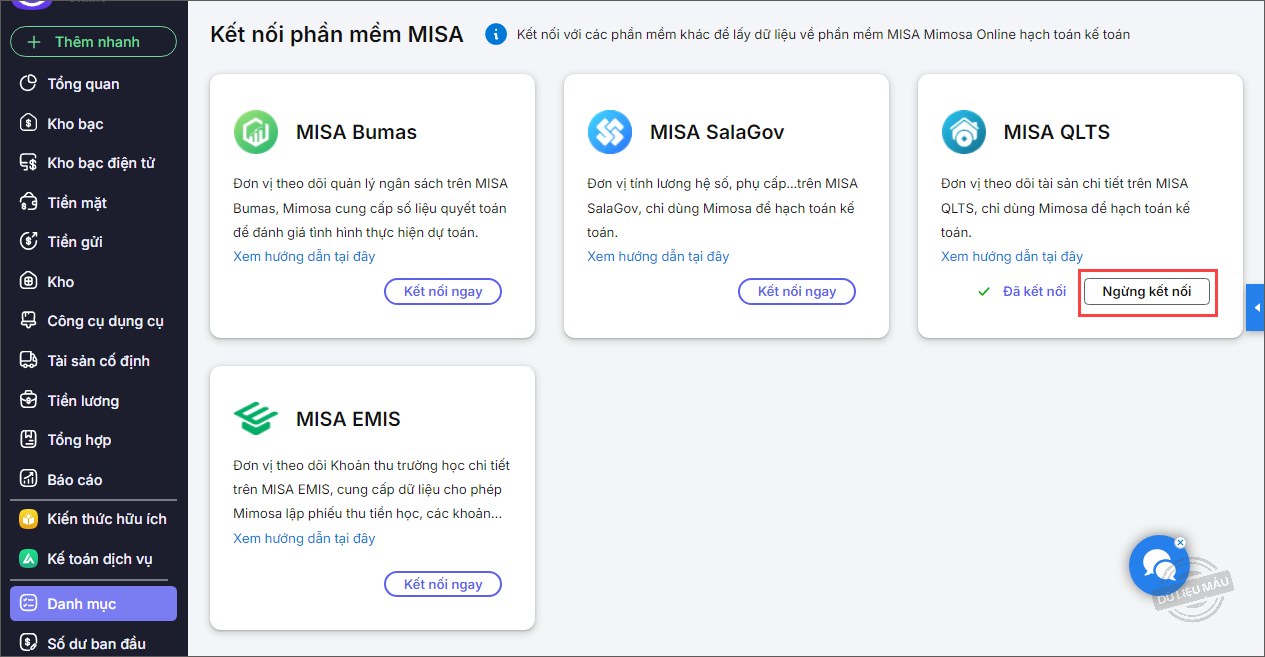Expand the right side panel arrow
This screenshot has width=1265, height=657.
coord(1257,308)
